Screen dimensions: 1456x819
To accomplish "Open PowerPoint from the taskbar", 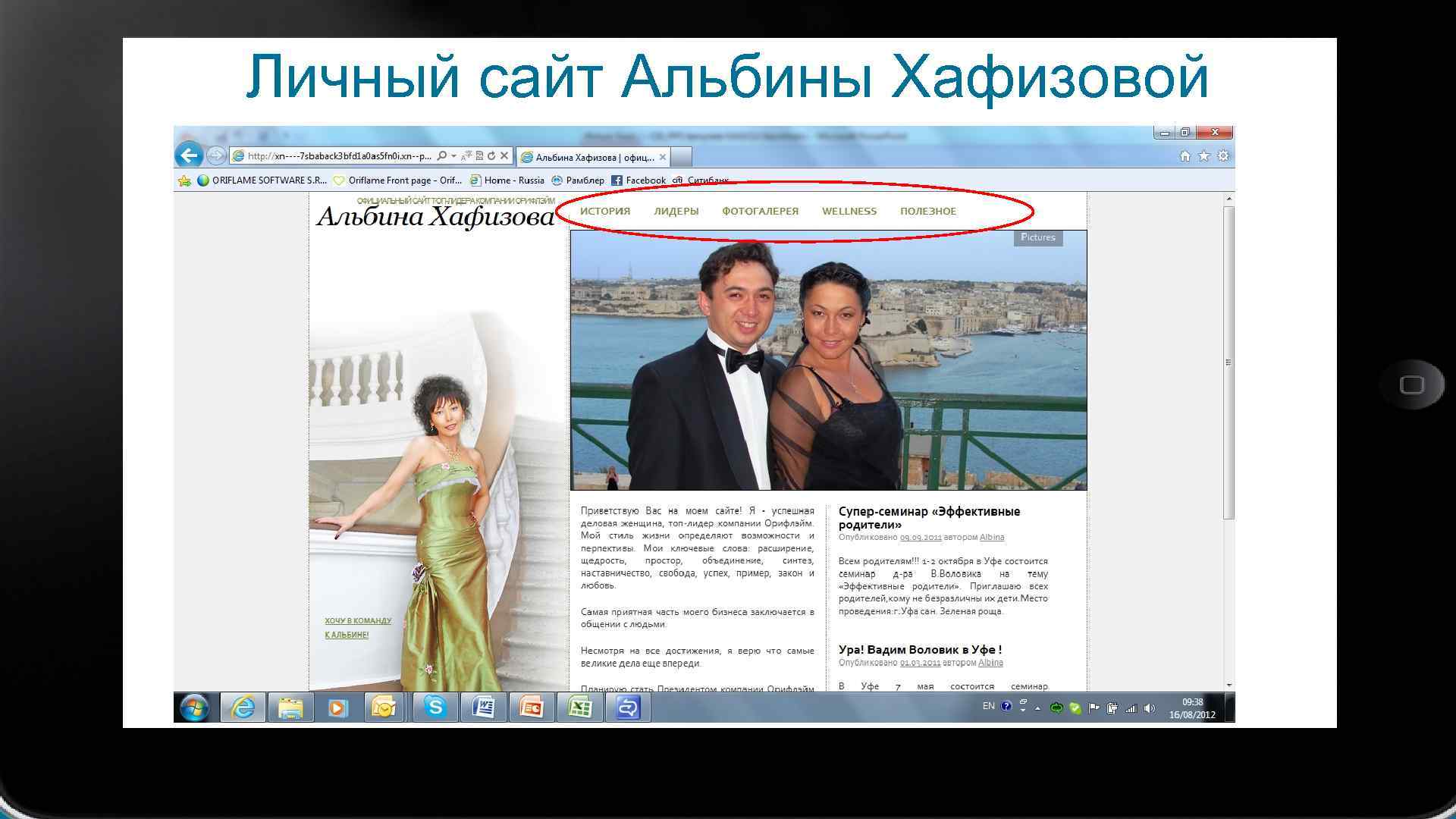I will tap(531, 708).
